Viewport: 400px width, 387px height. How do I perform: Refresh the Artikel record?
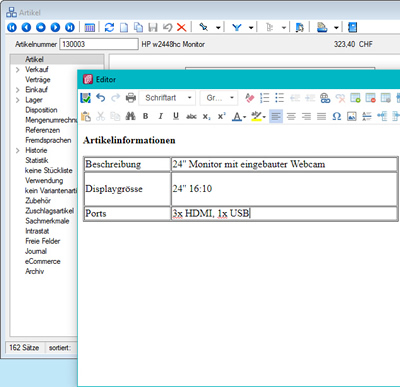[109, 27]
